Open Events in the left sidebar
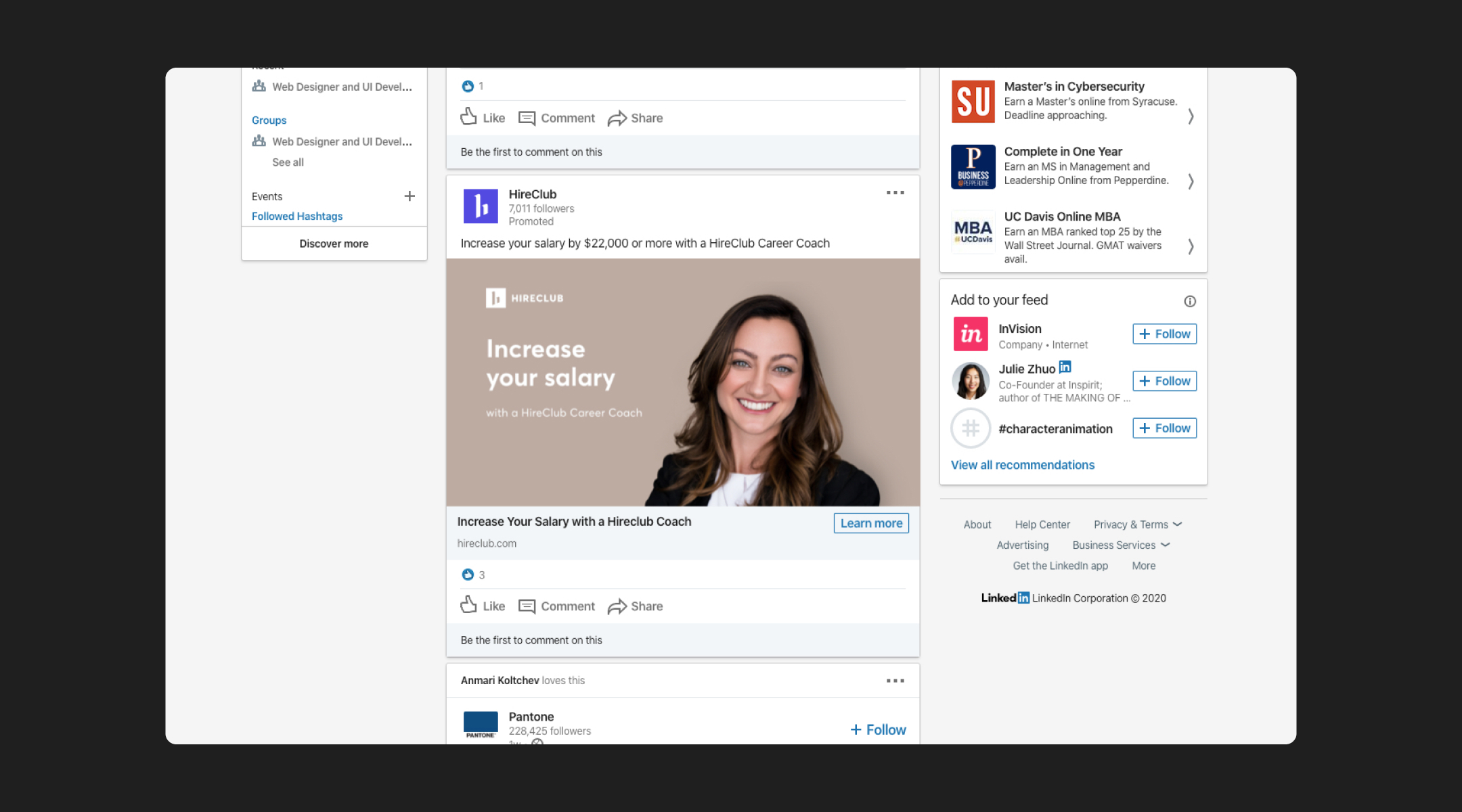 click(267, 196)
